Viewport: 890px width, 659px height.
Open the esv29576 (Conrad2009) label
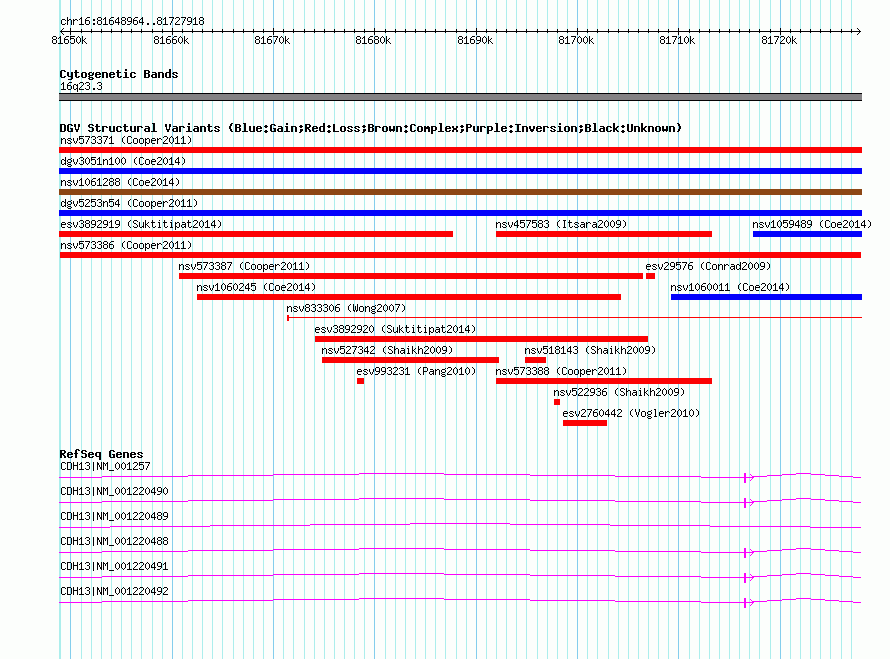click(x=708, y=266)
